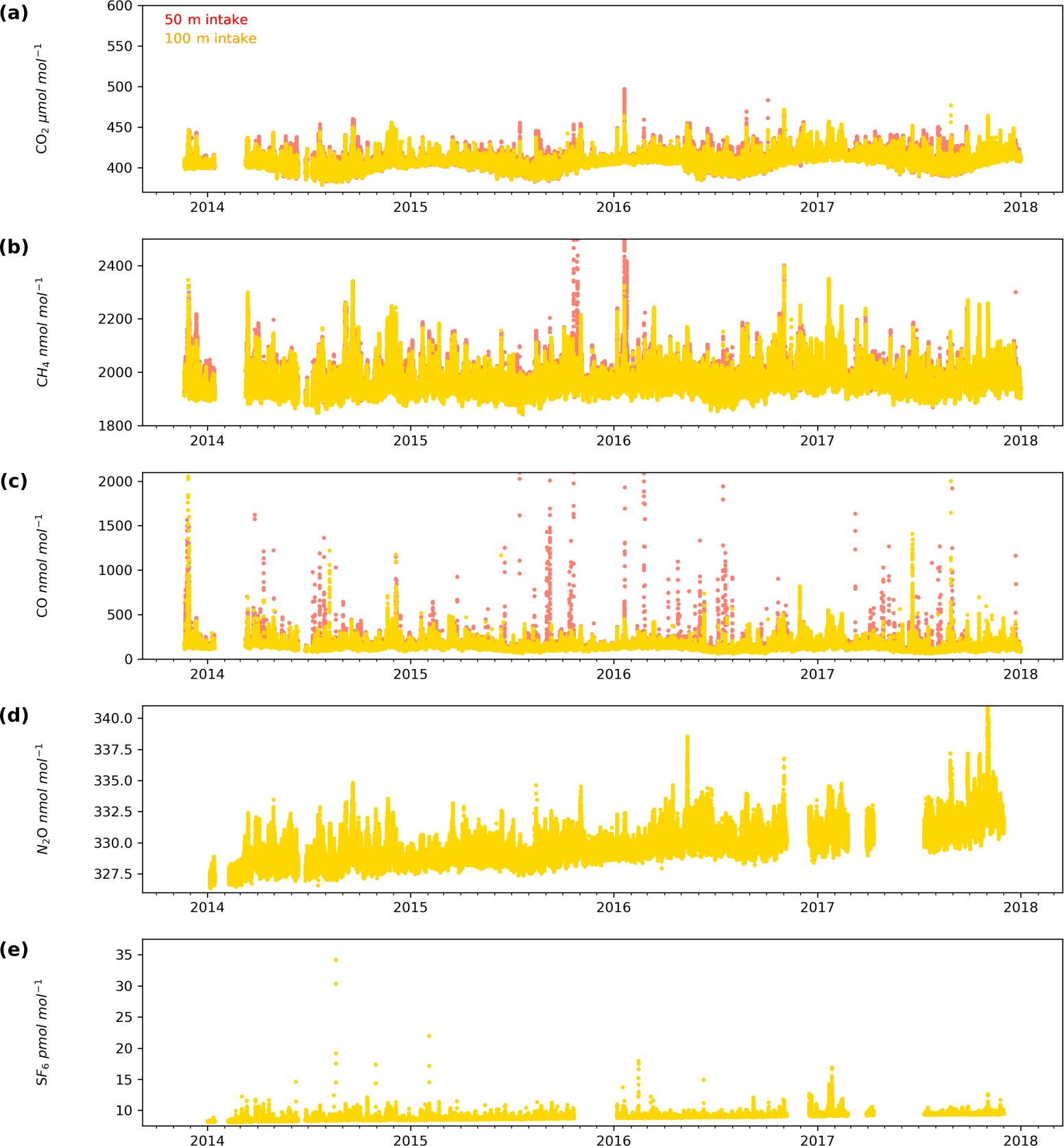The height and width of the screenshot is (1146, 1064).
Task: Select panel label (c)
Action: tap(14, 481)
